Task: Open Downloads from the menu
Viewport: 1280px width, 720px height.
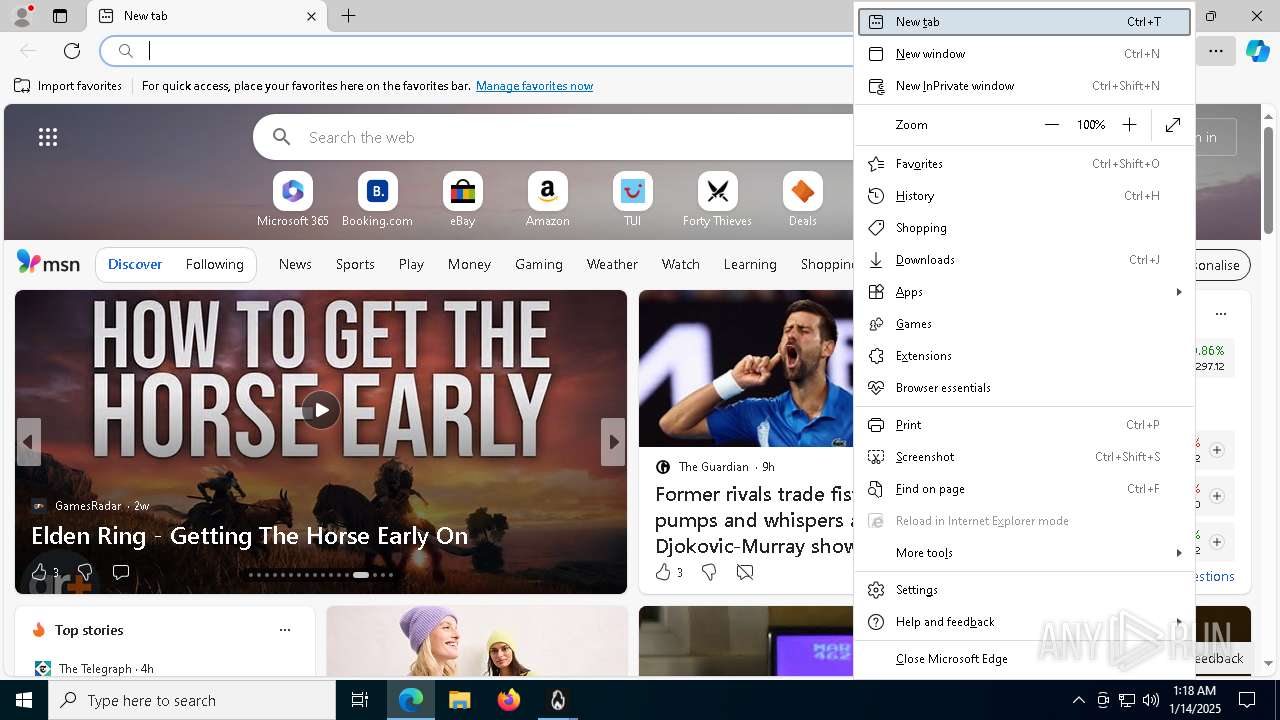Action: 1025,260
